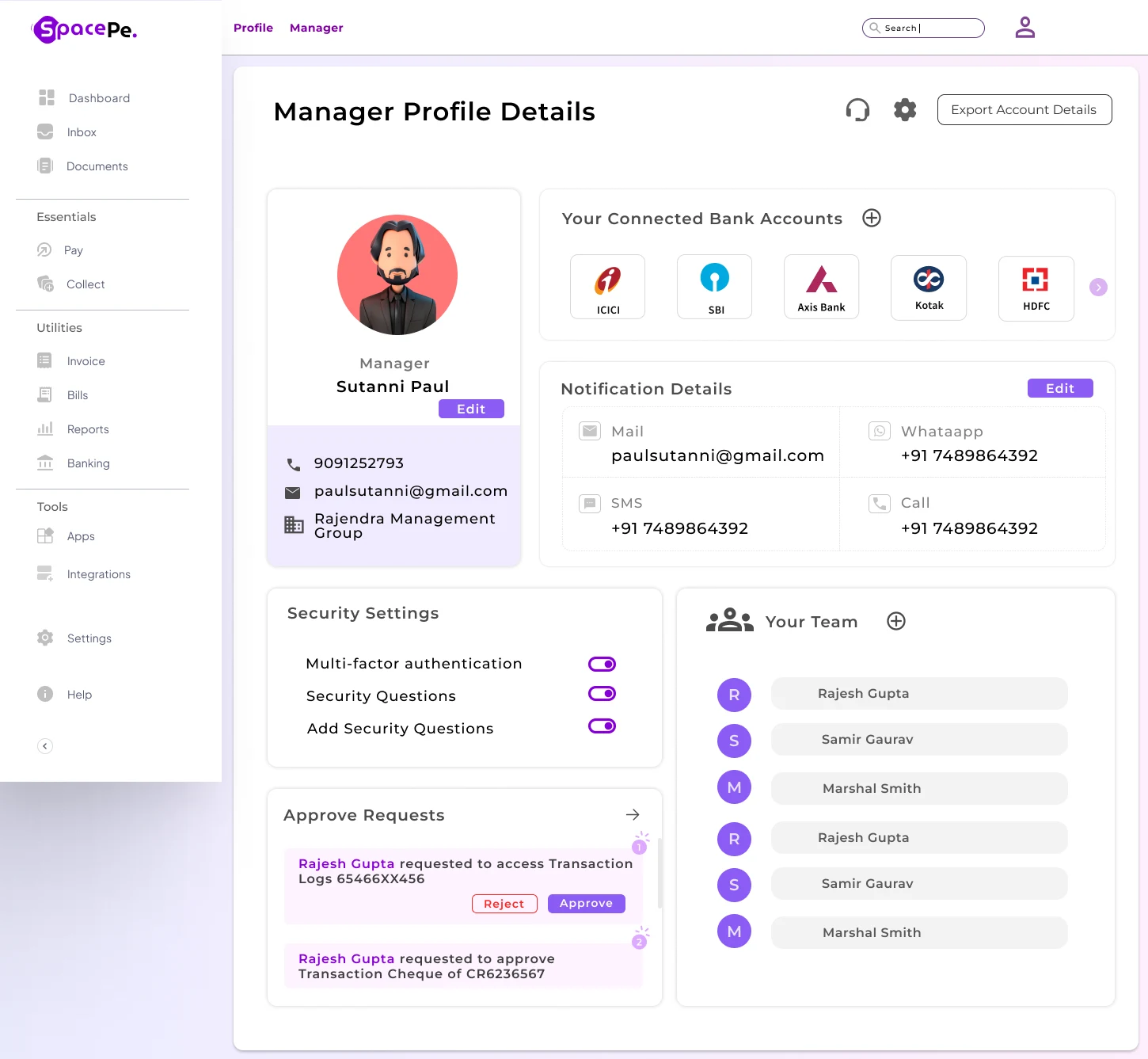The height and width of the screenshot is (1059, 1148).
Task: Select first Rajesh Gupta team member
Action: coord(919,694)
